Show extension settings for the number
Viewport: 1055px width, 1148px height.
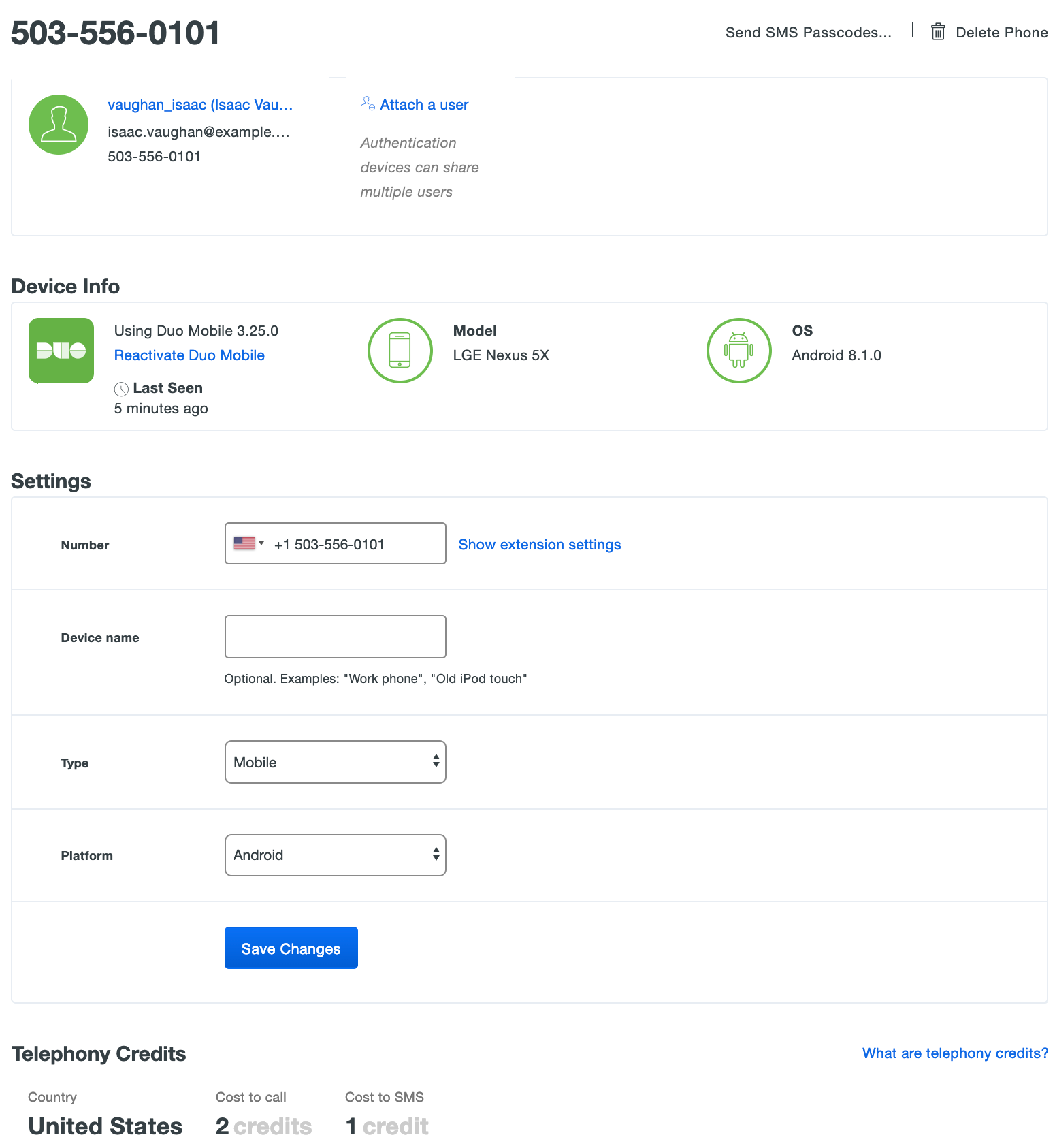pyautogui.click(x=539, y=545)
